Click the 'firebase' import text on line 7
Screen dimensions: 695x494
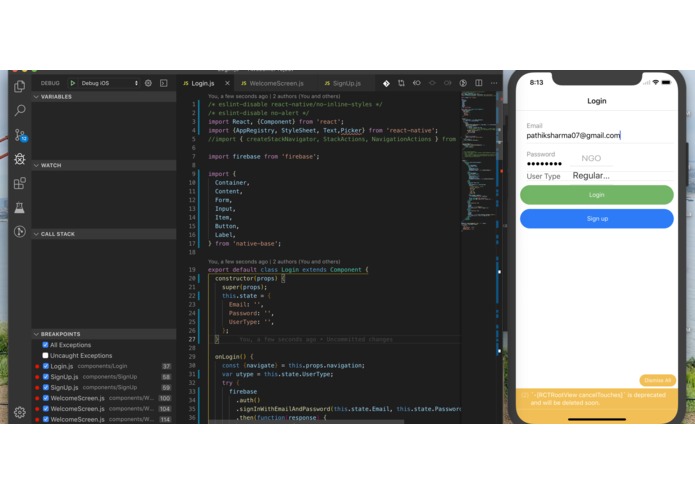tap(299, 156)
